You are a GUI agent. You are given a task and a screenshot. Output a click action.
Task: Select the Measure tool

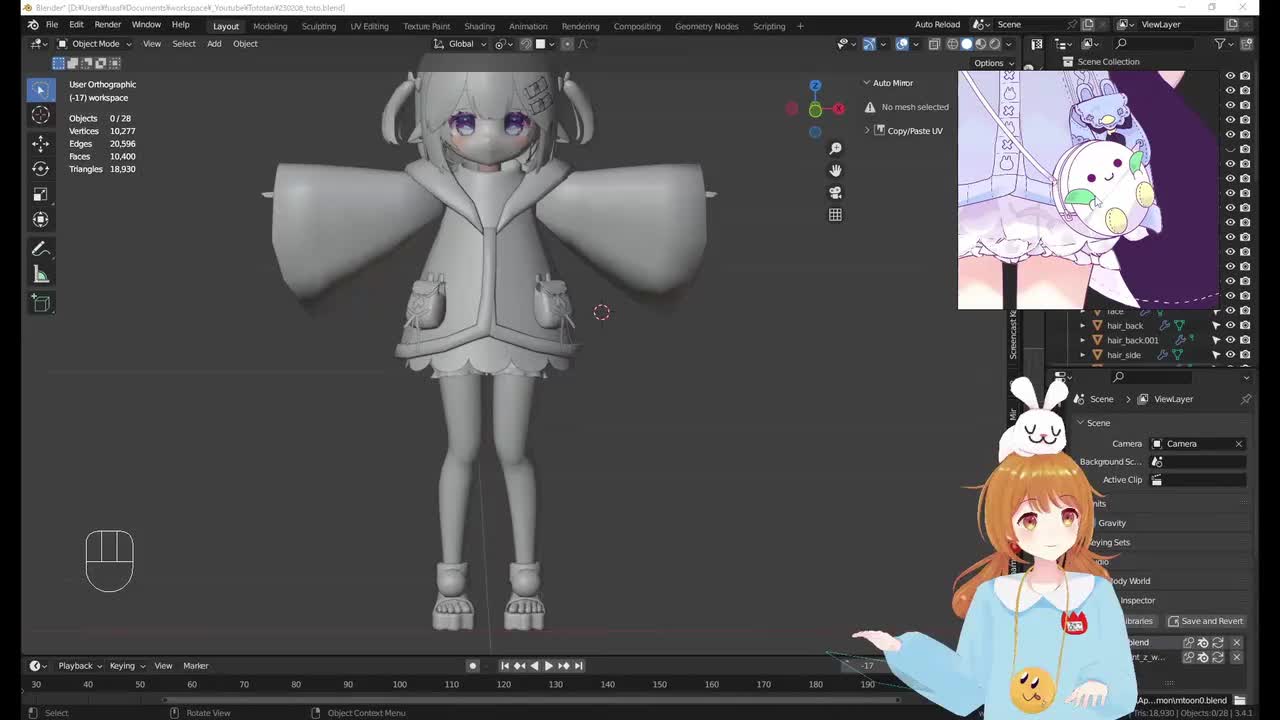41,275
